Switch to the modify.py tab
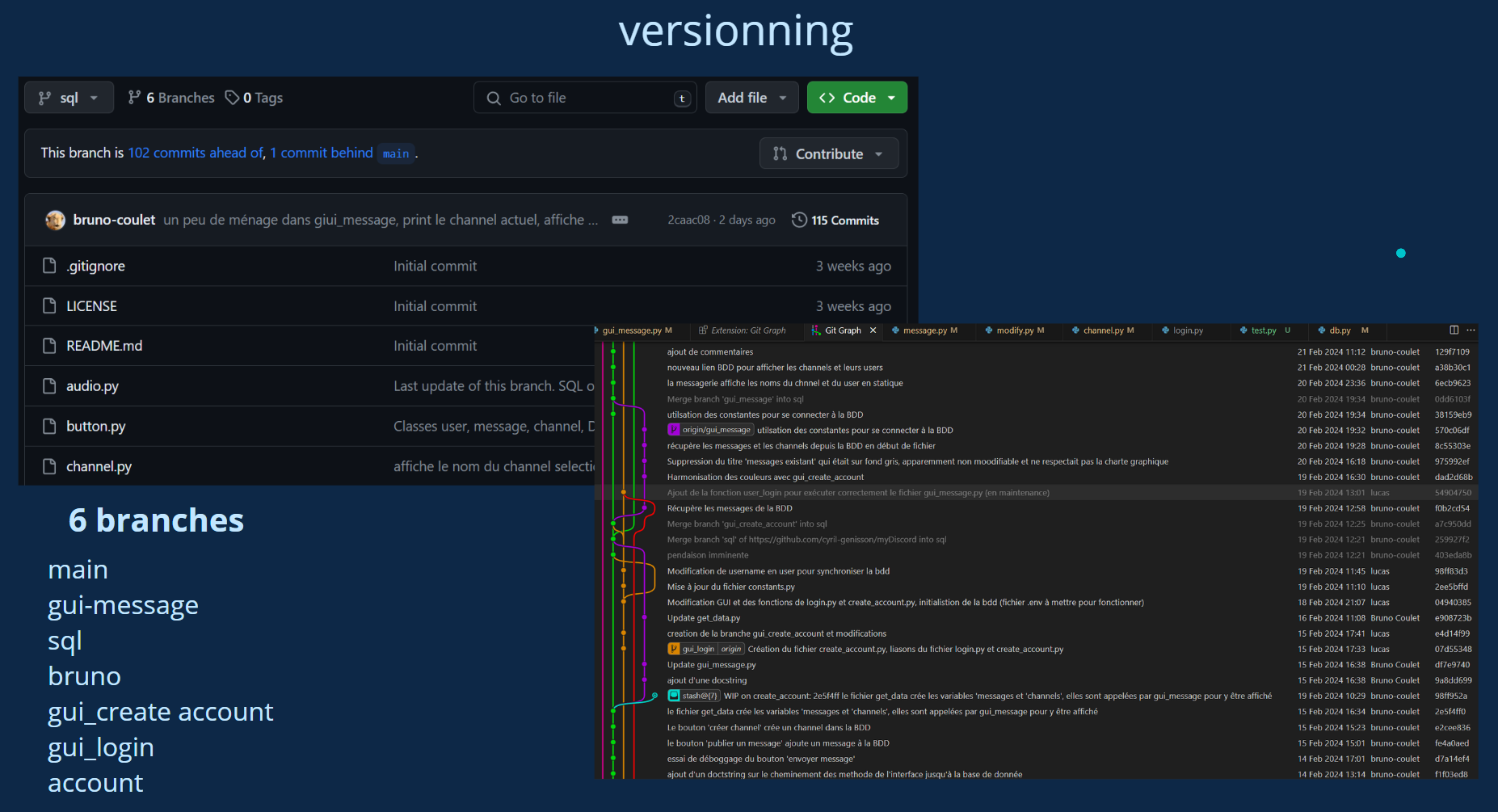Viewport: 1498px width, 812px height. tap(1014, 330)
